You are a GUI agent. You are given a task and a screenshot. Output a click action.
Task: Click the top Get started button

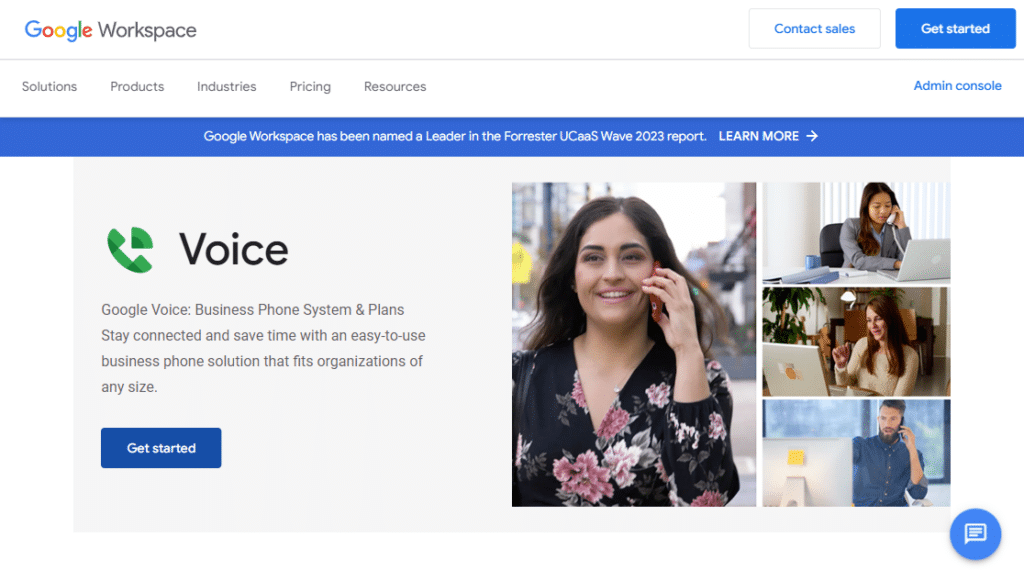click(x=955, y=29)
